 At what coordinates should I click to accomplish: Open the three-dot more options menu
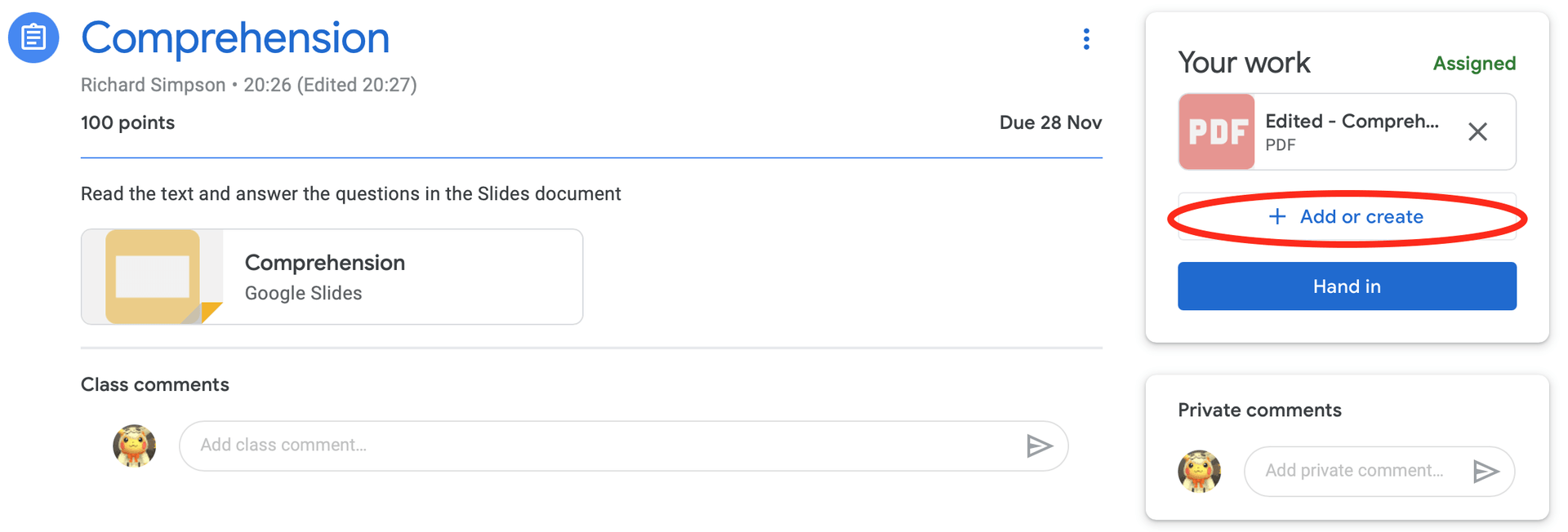coord(1086,39)
